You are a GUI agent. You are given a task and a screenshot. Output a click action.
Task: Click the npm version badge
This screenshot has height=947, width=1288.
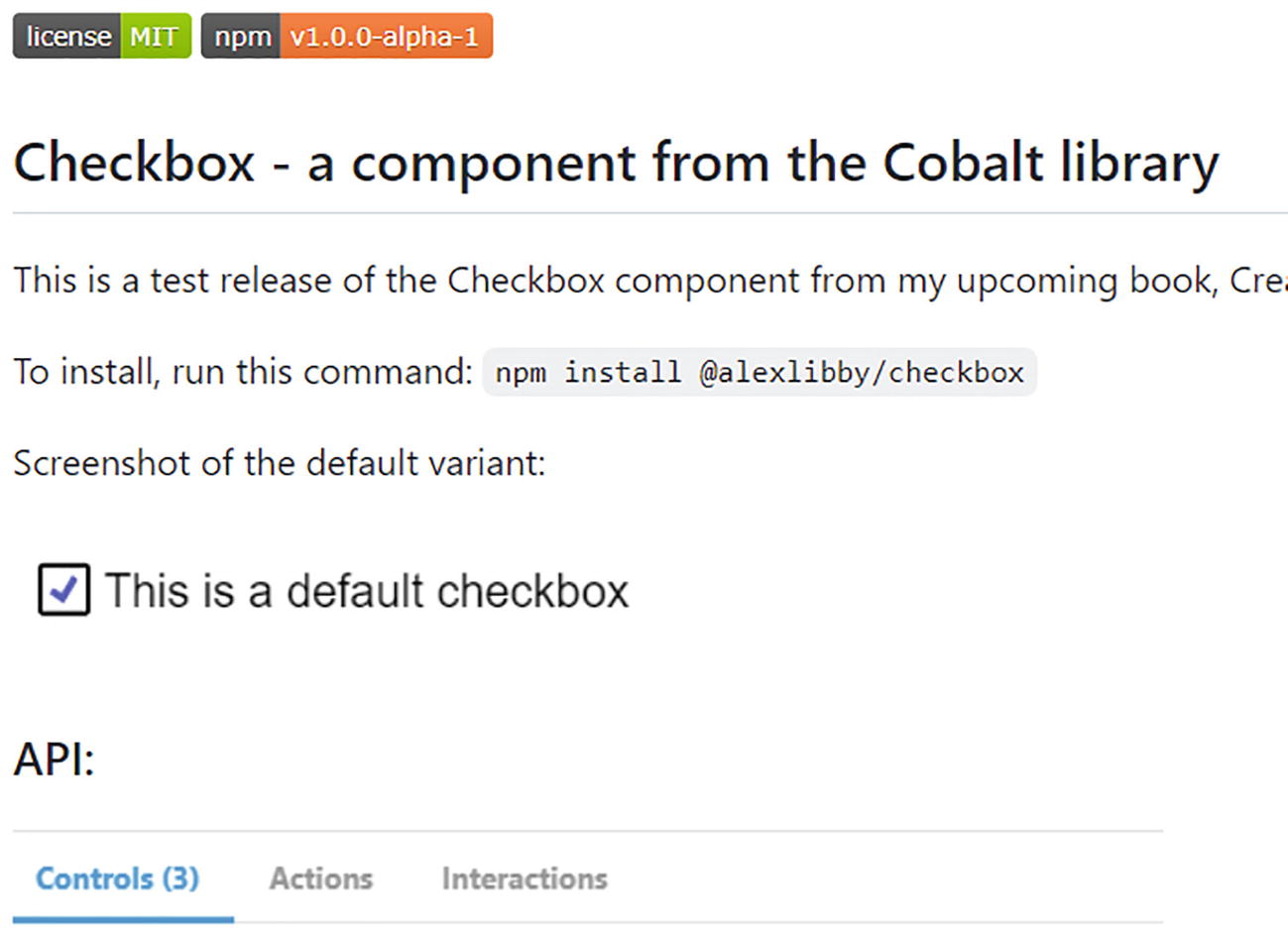[x=346, y=37]
